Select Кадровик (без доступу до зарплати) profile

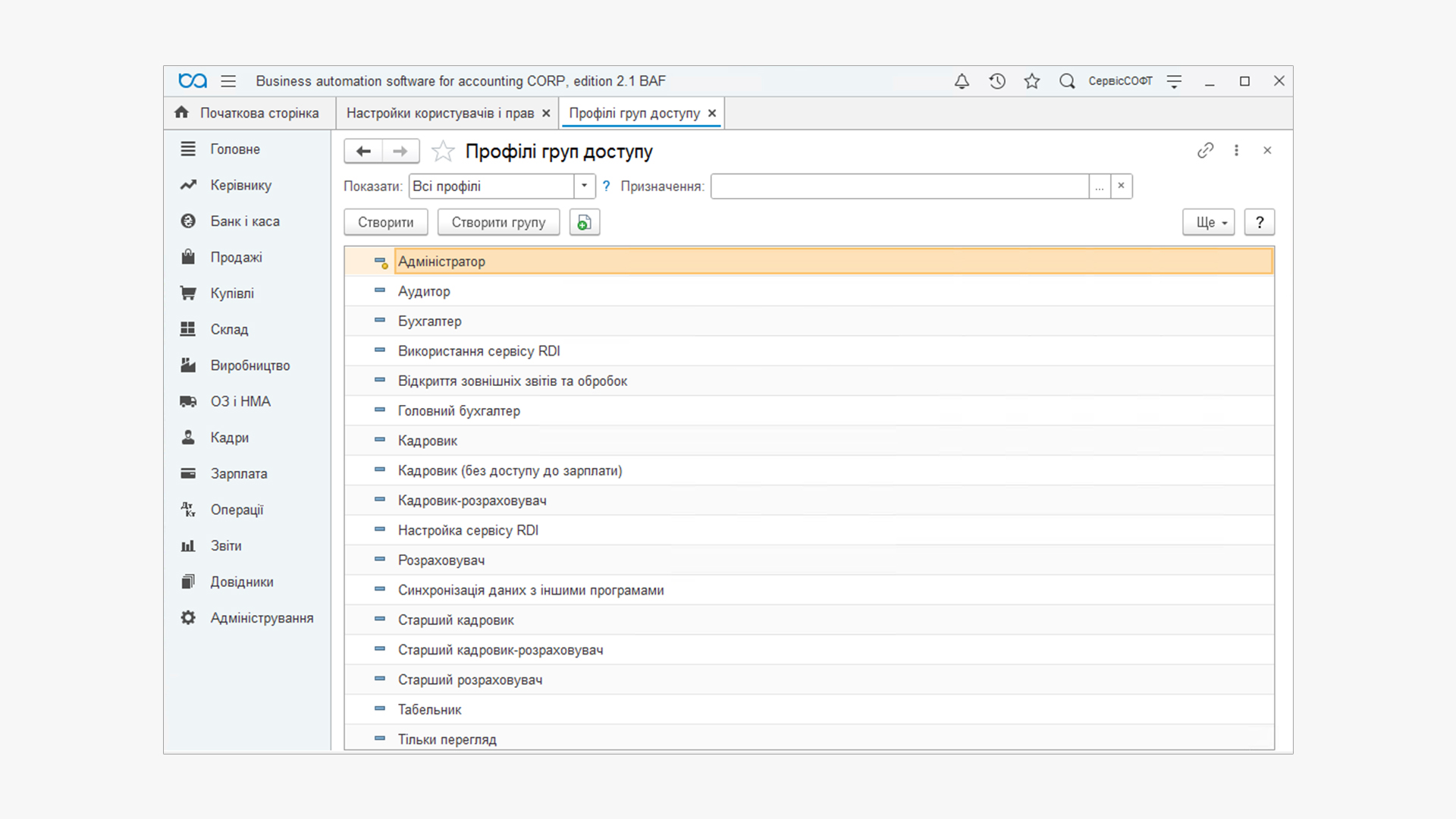click(x=809, y=471)
